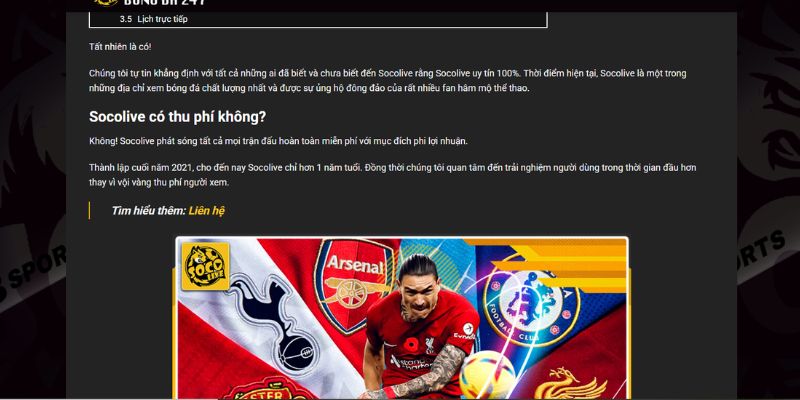Click the 'Tất nhiên là có!' paragraph
Viewport: 800px width, 400px height.
point(120,47)
